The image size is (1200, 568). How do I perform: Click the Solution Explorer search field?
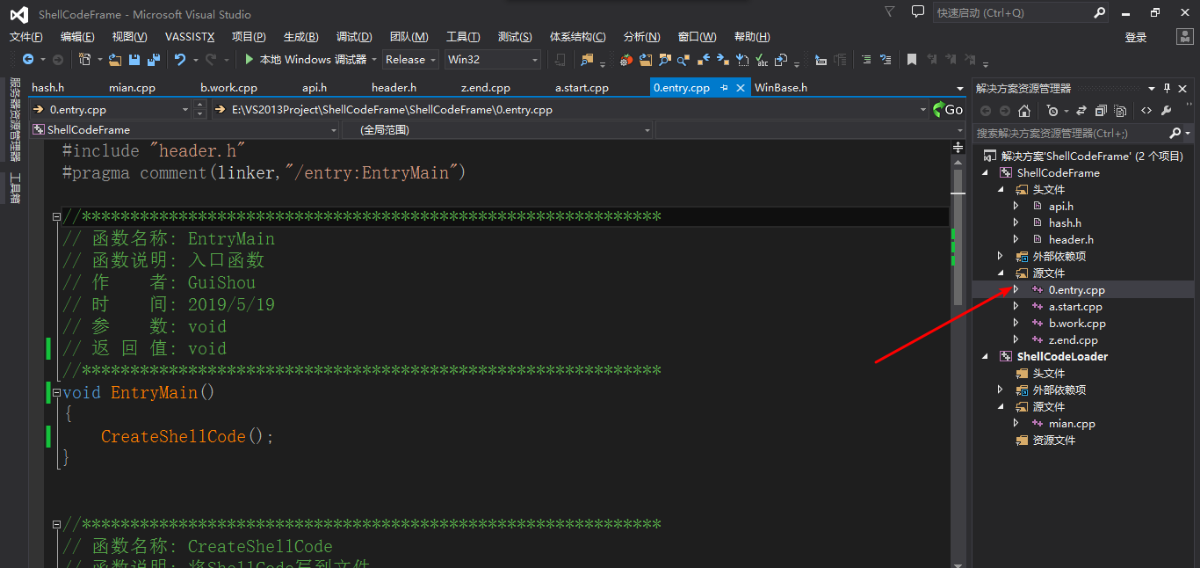click(1070, 133)
